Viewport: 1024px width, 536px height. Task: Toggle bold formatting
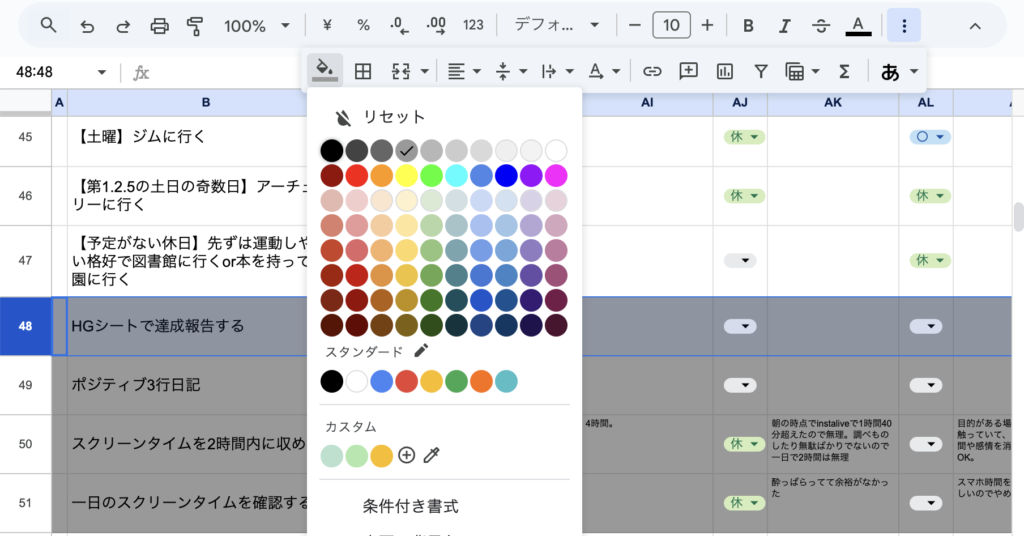pyautogui.click(x=749, y=25)
